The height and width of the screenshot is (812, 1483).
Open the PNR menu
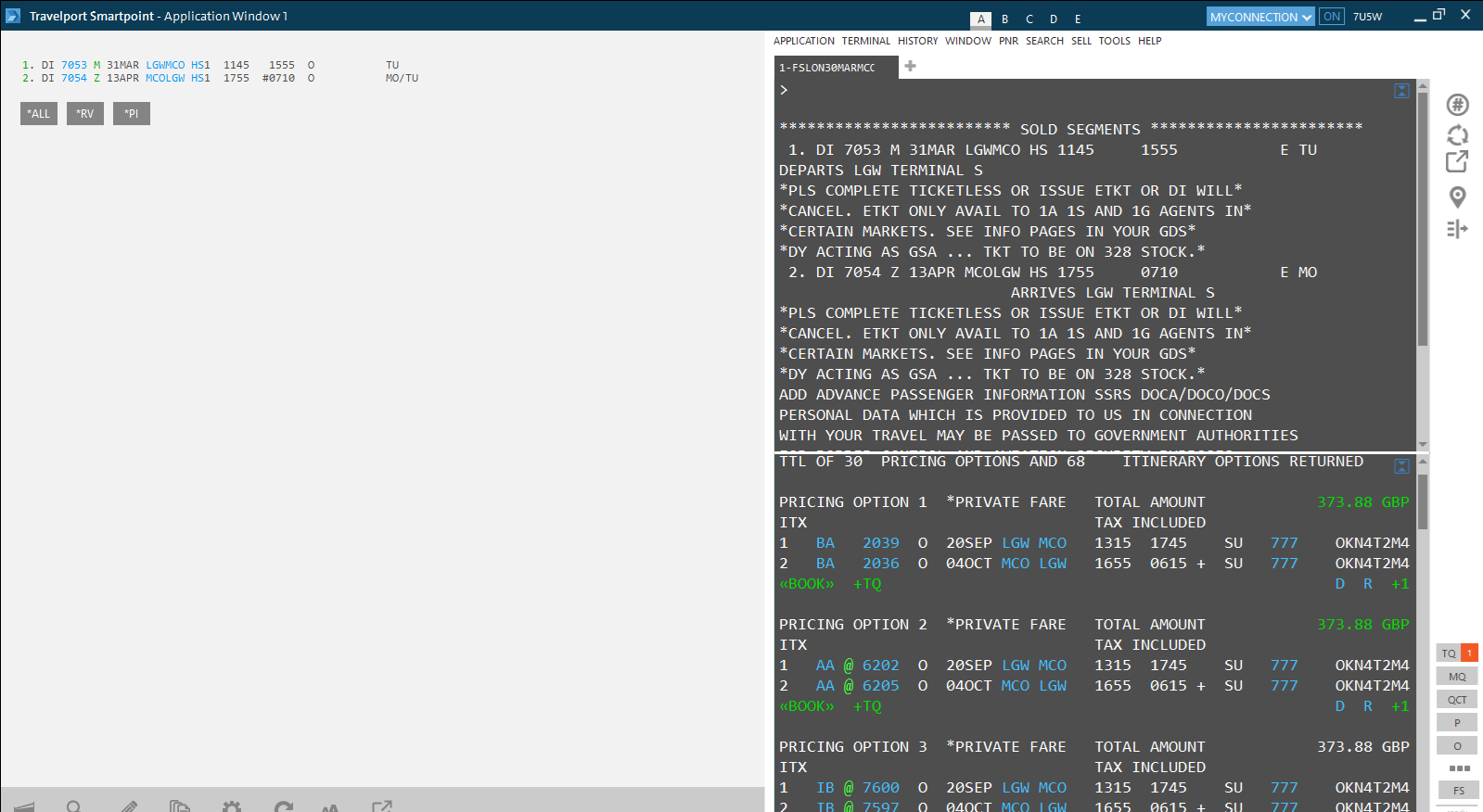pyautogui.click(x=1009, y=41)
